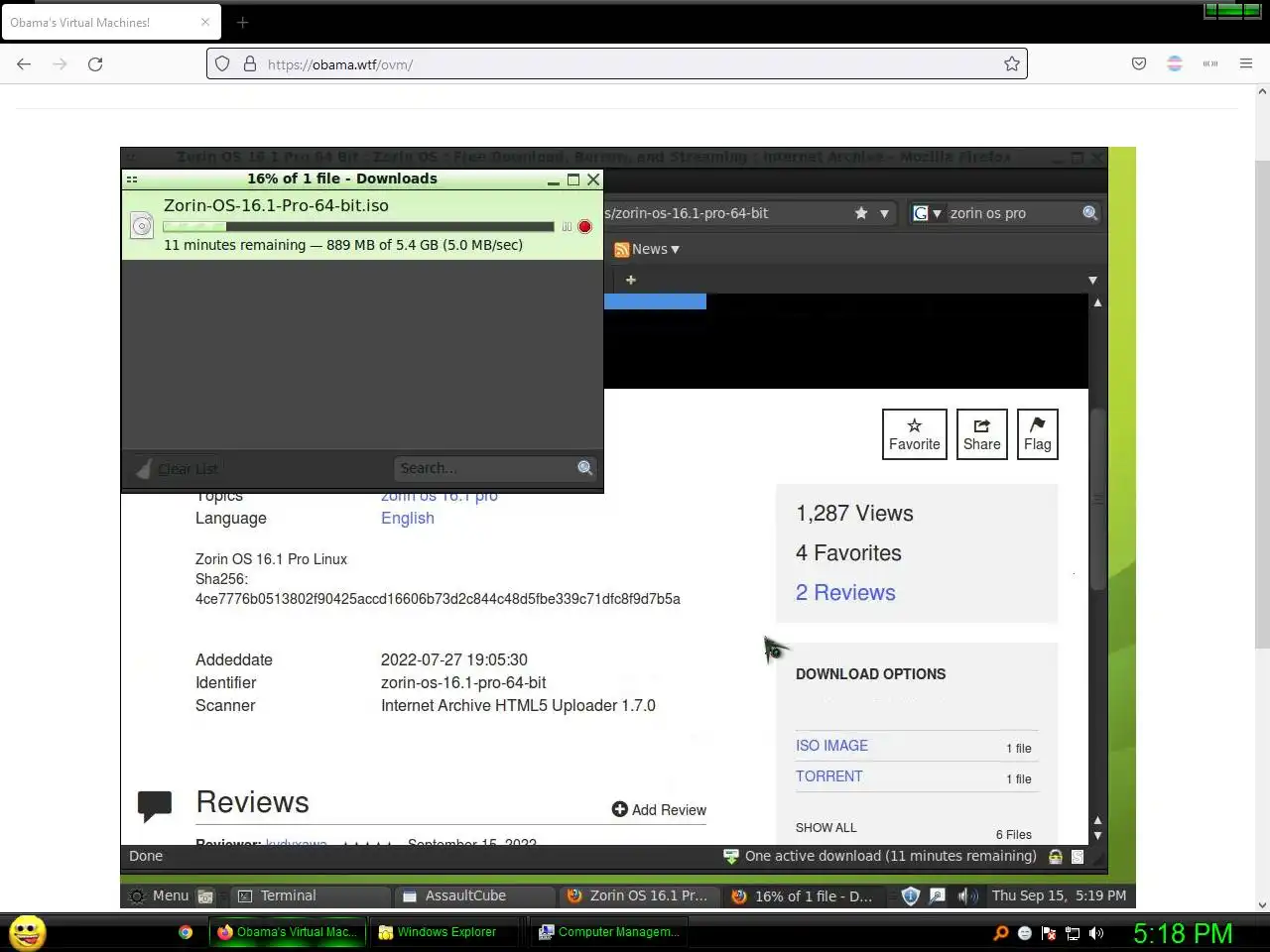Click the 1,287 Views text

(x=854, y=514)
